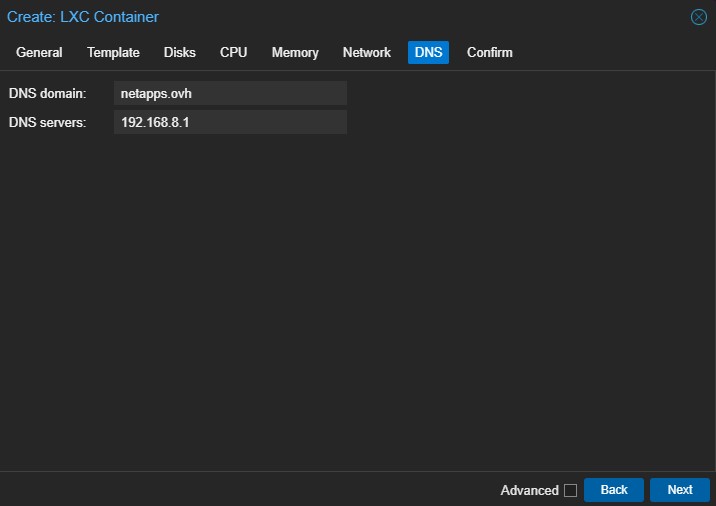
Task: Open the Template tab
Action: (x=113, y=53)
